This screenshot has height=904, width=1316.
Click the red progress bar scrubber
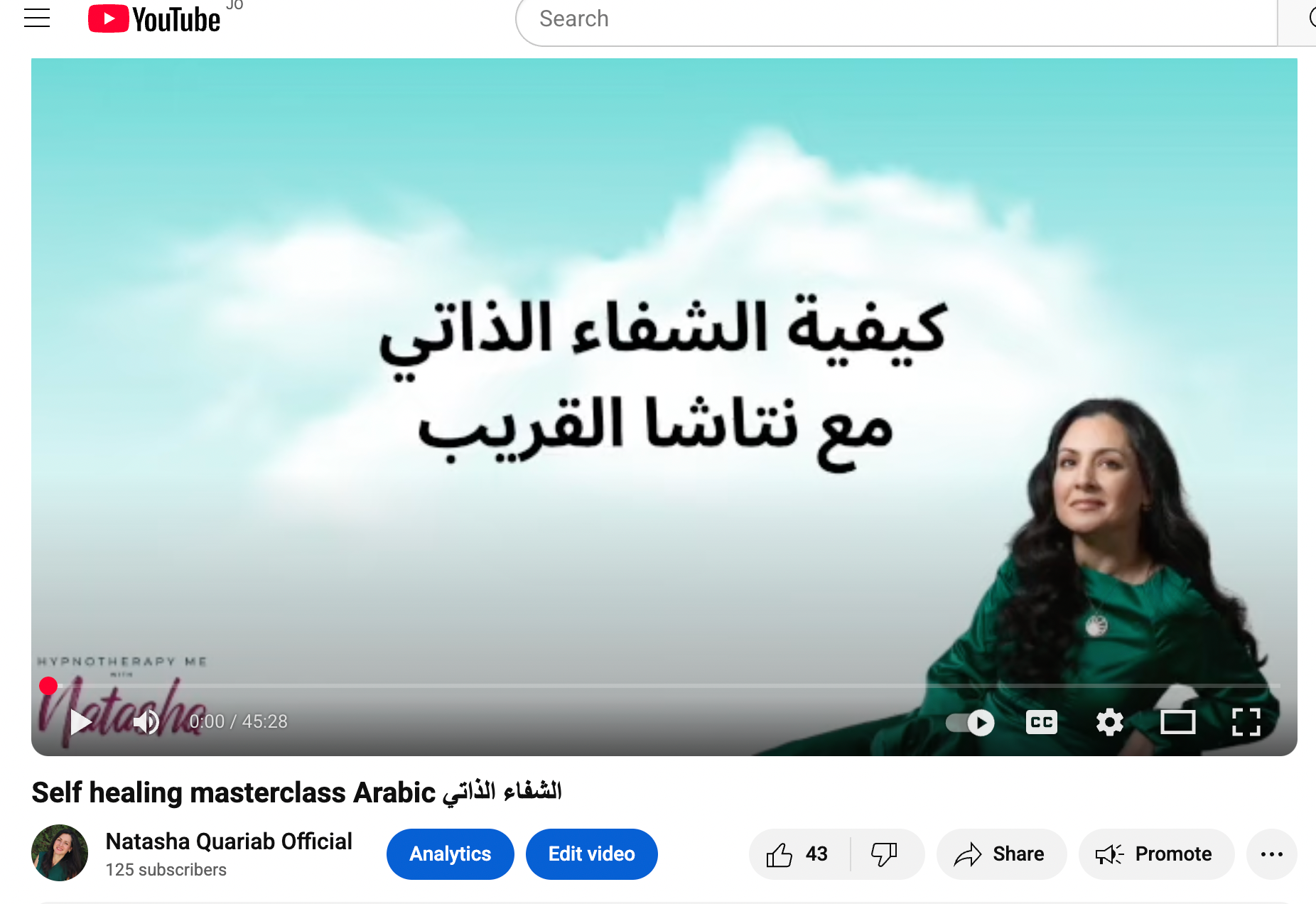[48, 686]
